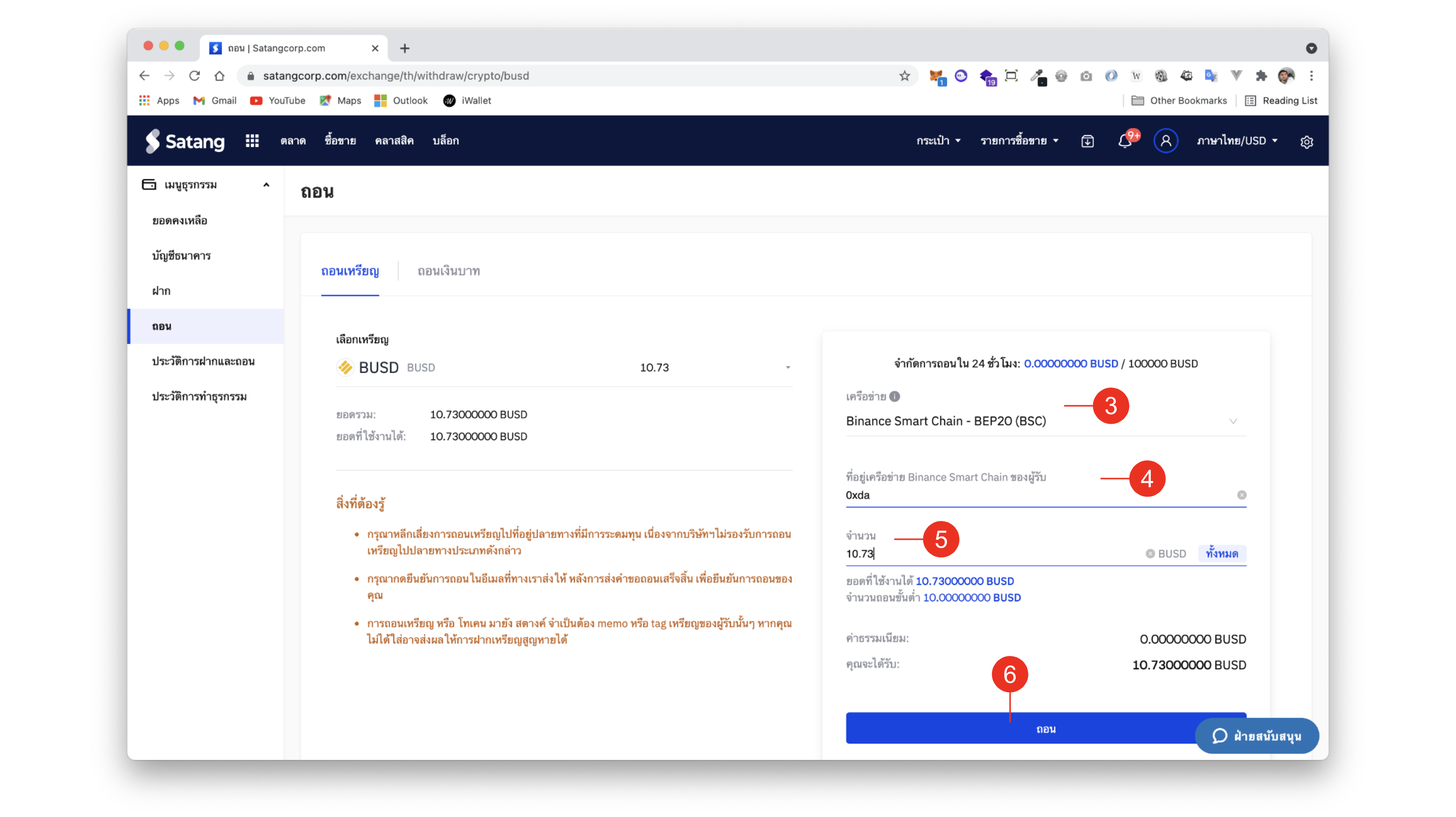Open the Google Translate extension
The image size is (1456, 817).
[1210, 76]
